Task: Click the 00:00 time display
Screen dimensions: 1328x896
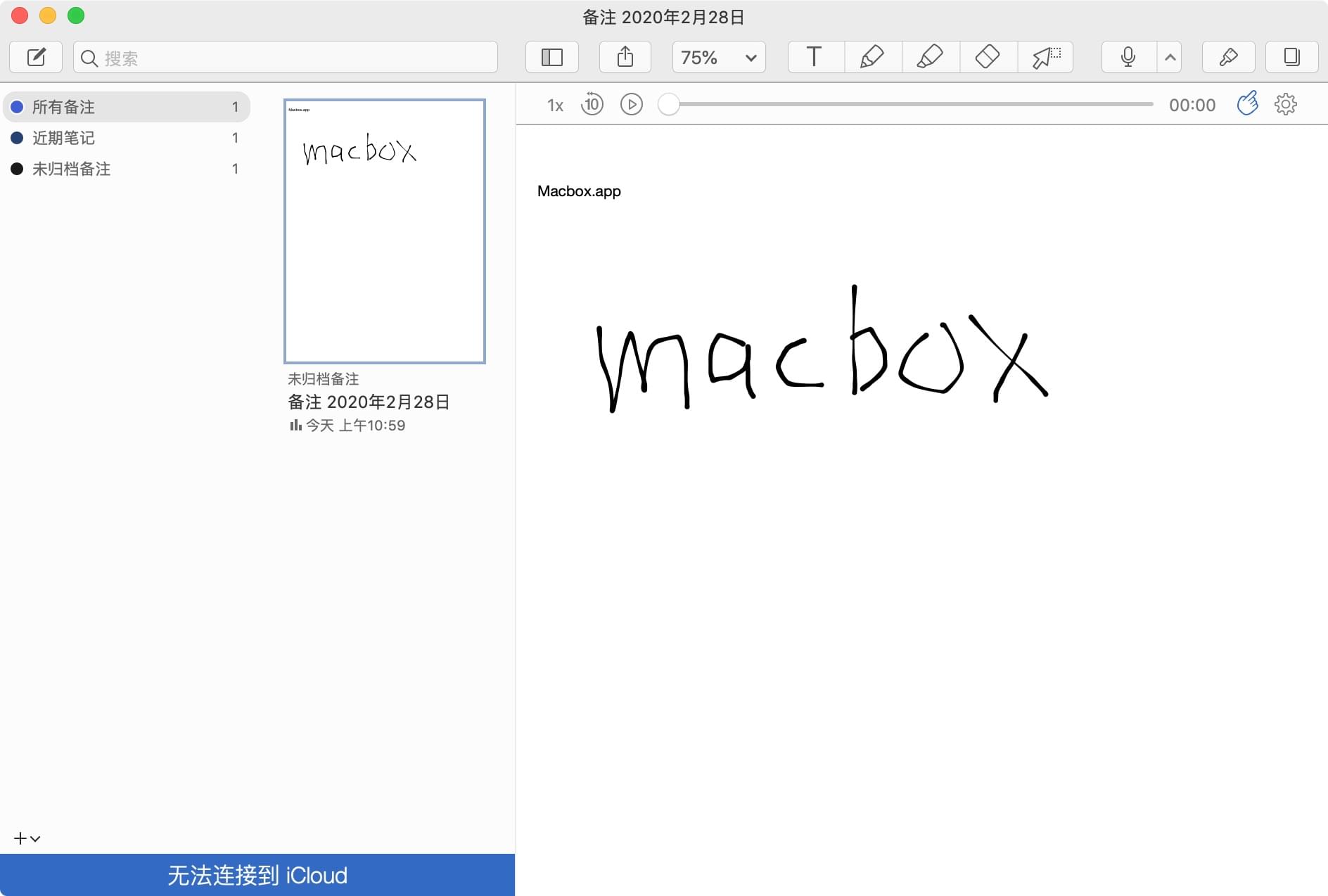Action: pyautogui.click(x=1192, y=105)
